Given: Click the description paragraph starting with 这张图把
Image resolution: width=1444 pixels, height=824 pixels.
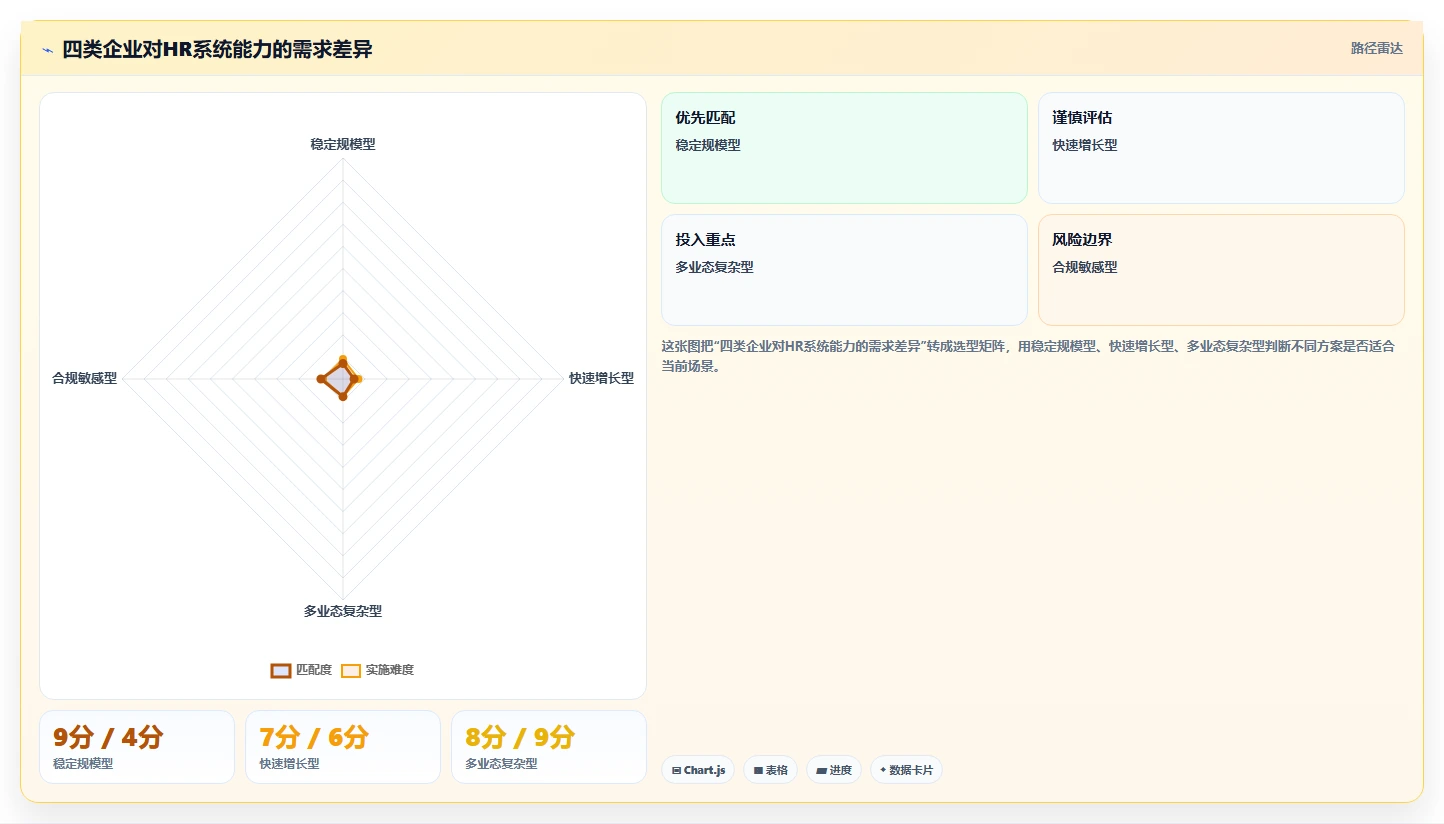Looking at the screenshot, I should click(x=1028, y=356).
